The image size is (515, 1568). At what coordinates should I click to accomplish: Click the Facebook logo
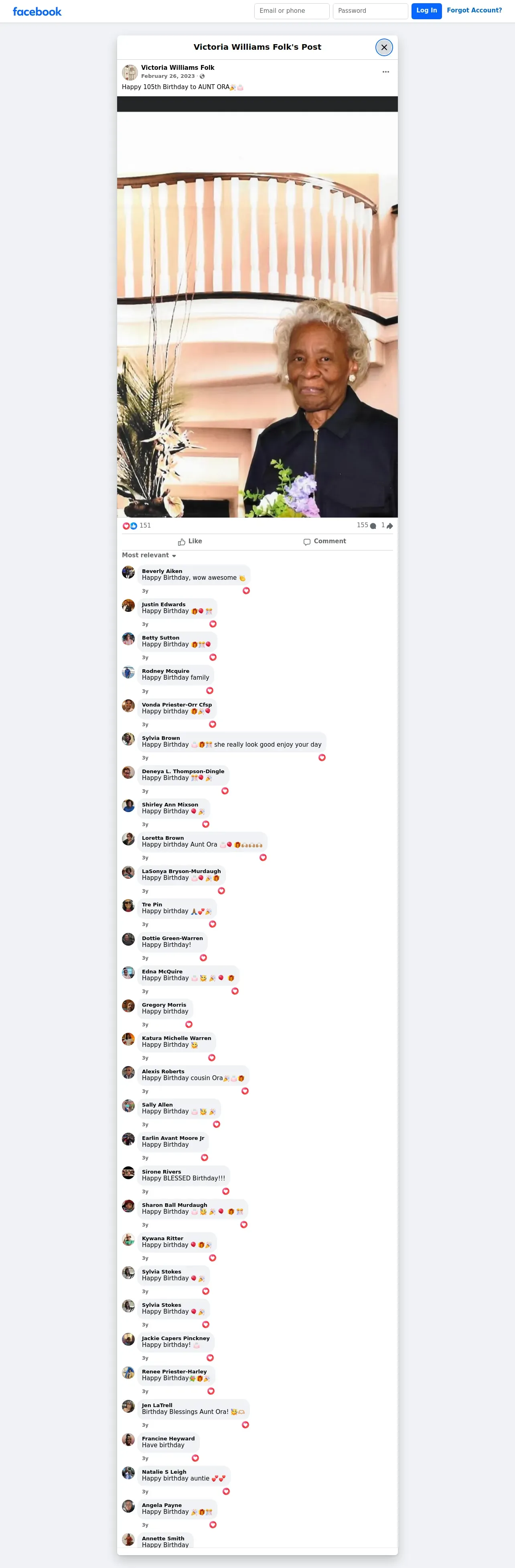pos(37,12)
